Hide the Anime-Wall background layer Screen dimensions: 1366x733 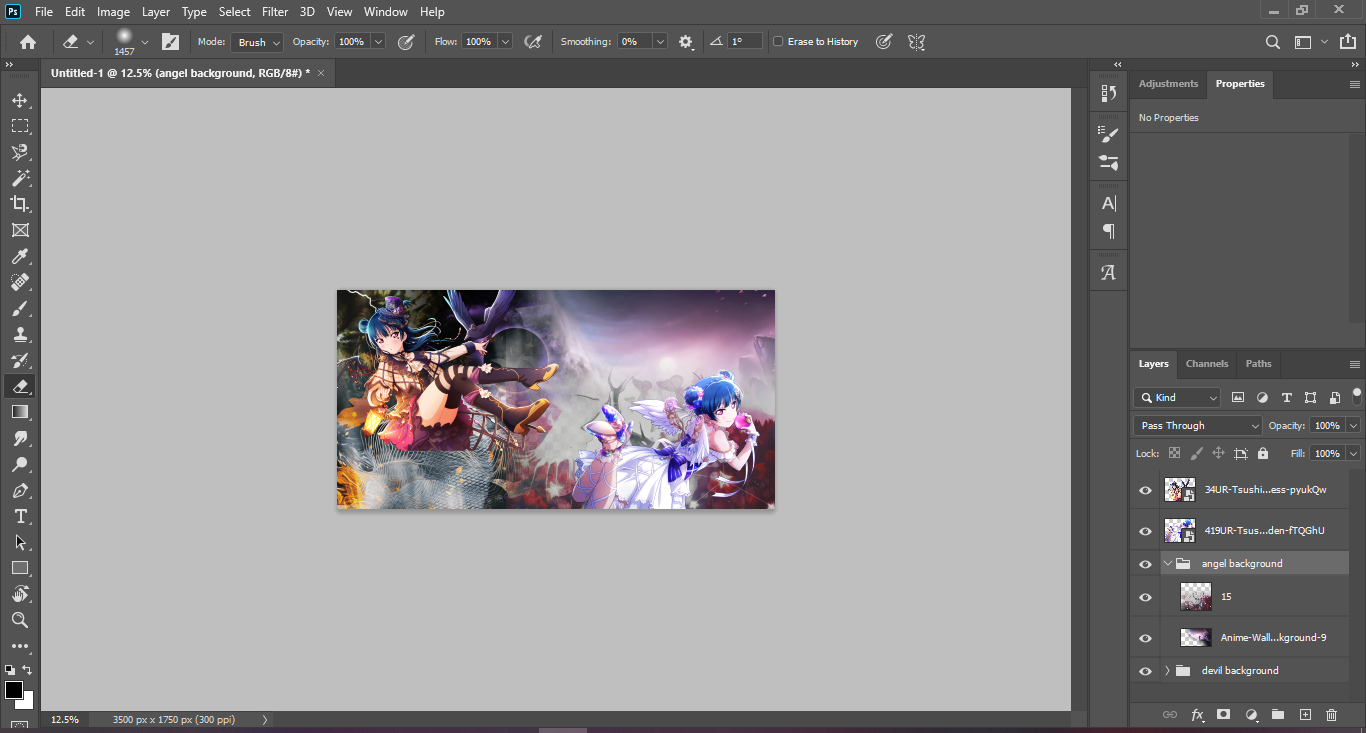[x=1145, y=637]
